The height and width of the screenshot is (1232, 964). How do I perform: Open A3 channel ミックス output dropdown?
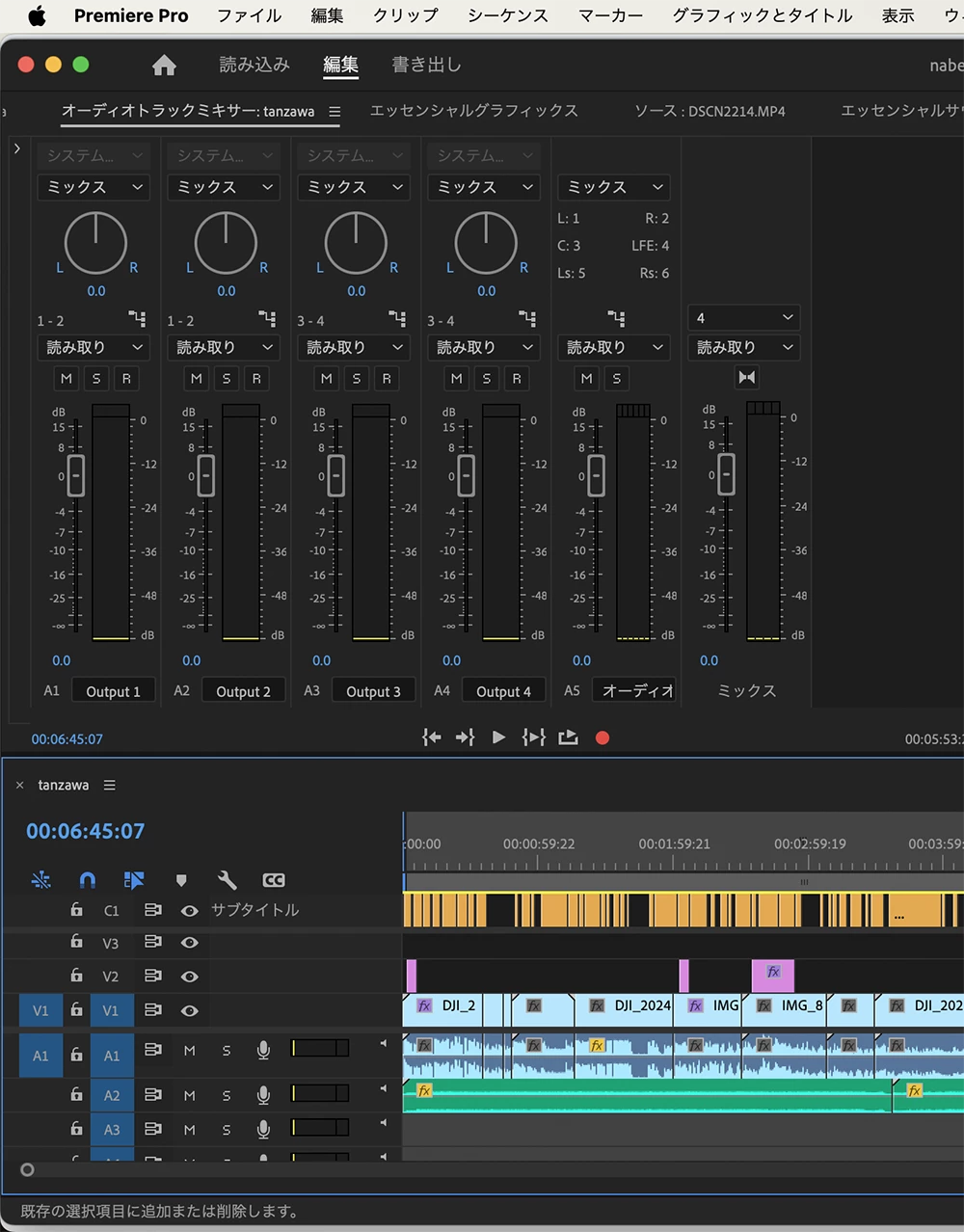(x=354, y=187)
